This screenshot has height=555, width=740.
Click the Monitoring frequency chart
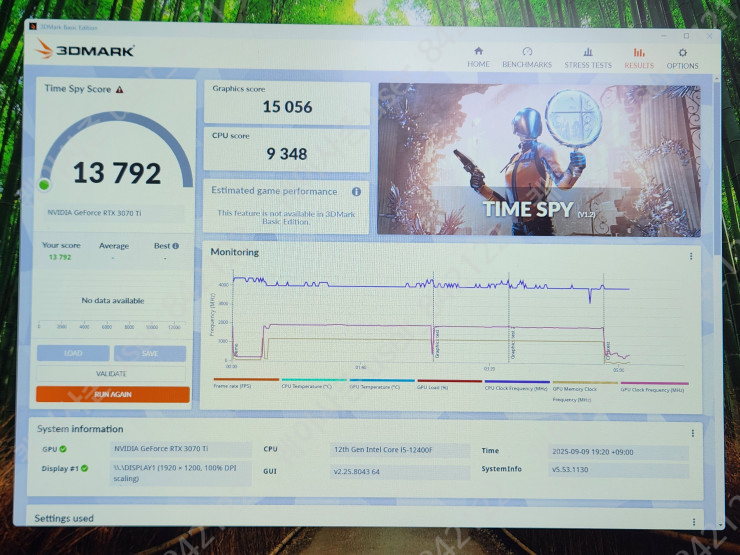[x=448, y=319]
